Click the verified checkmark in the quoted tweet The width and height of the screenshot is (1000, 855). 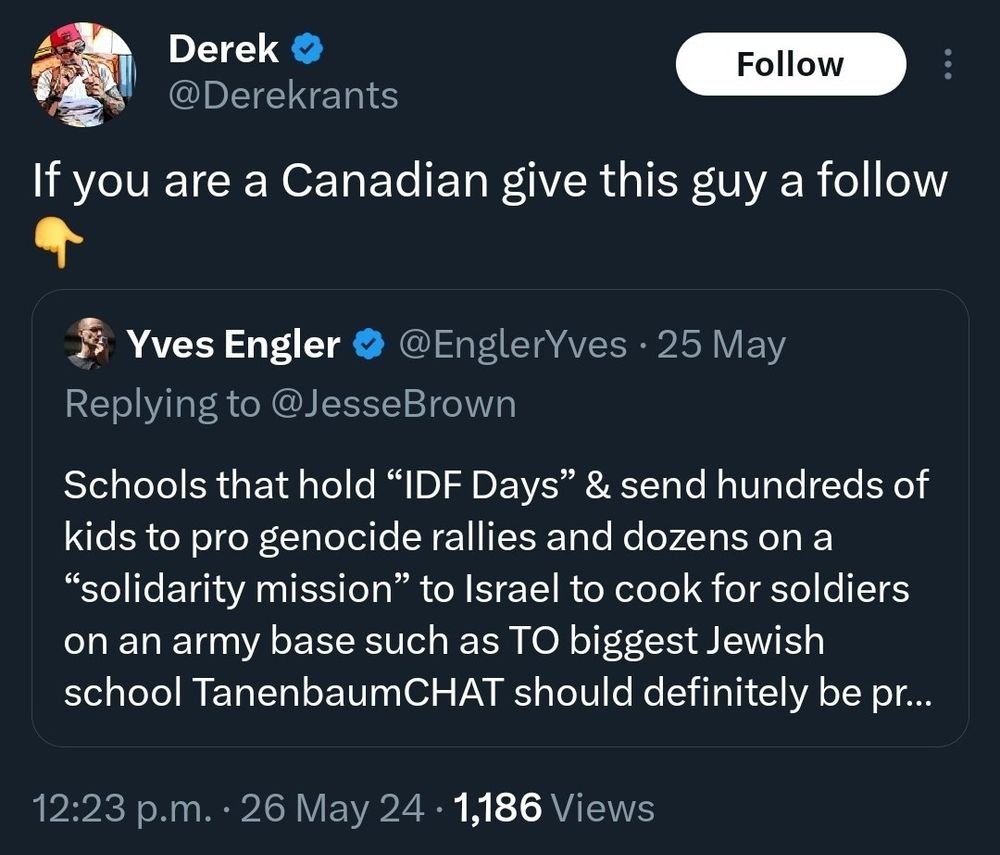click(x=368, y=344)
